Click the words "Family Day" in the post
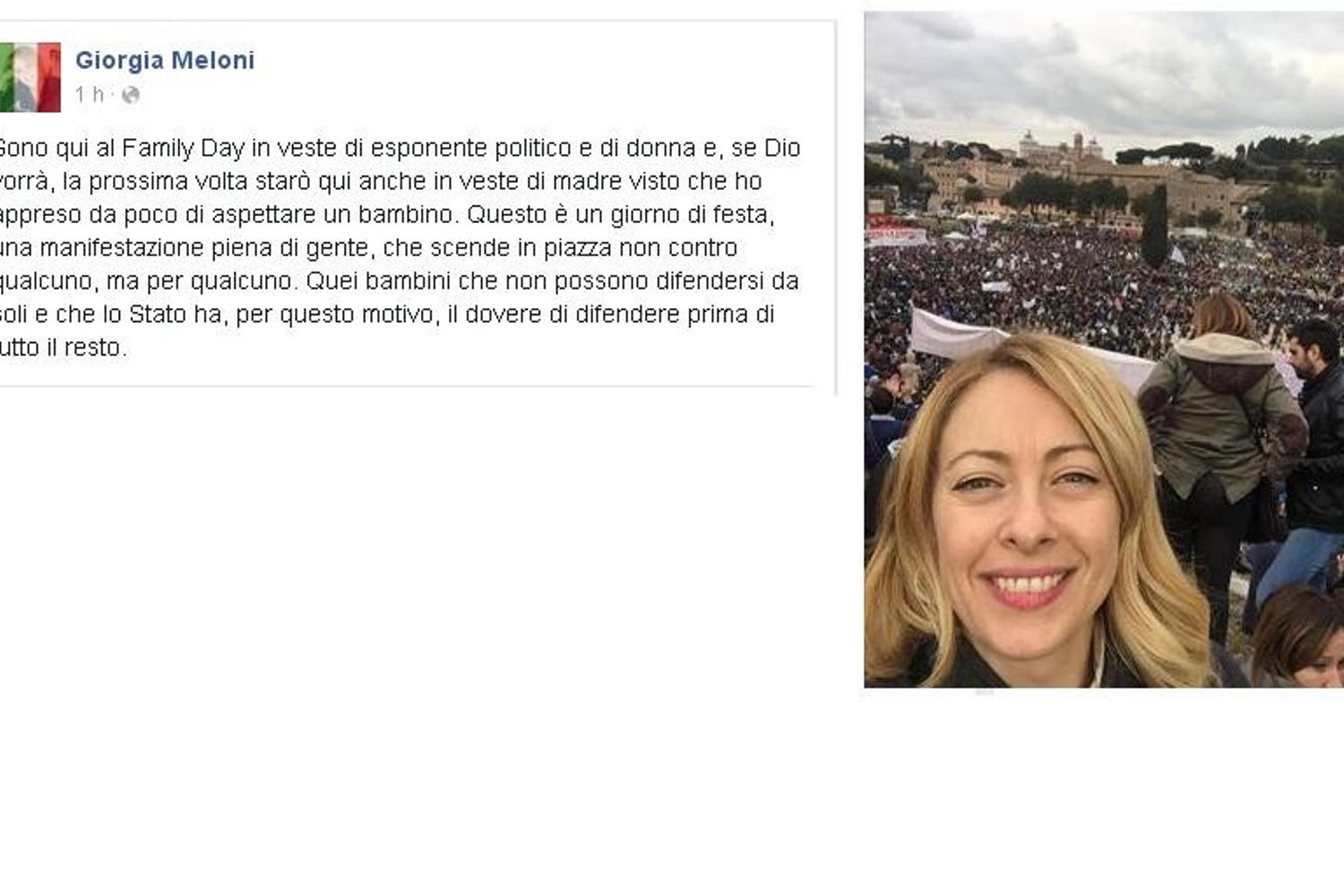 (183, 148)
